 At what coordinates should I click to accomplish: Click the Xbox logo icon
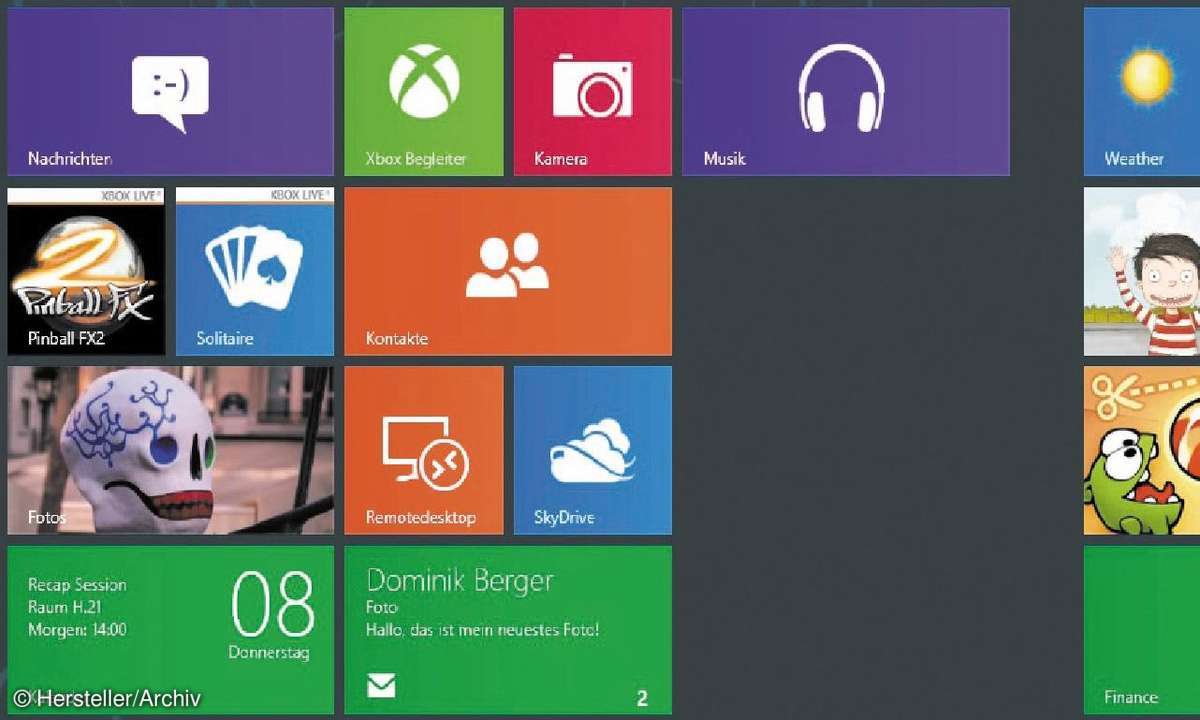pyautogui.click(x=424, y=81)
